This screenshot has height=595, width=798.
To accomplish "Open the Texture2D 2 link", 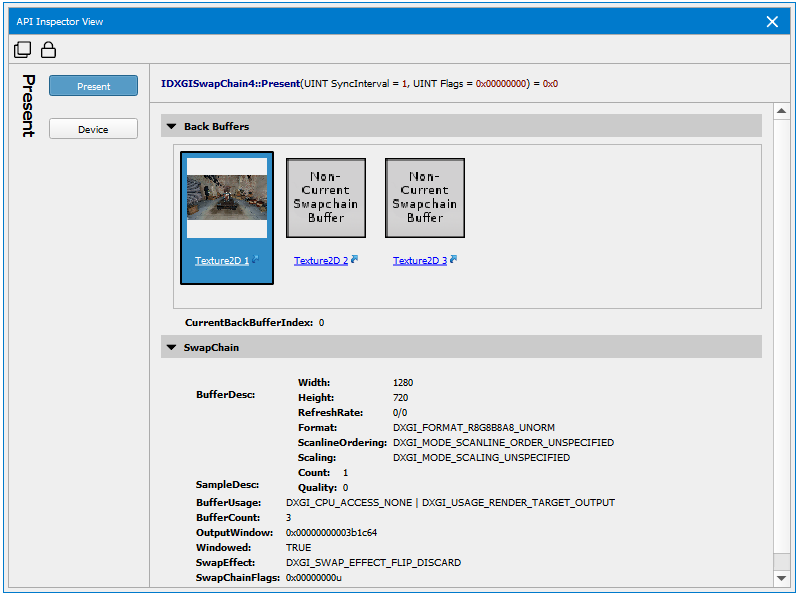I will (x=320, y=261).
